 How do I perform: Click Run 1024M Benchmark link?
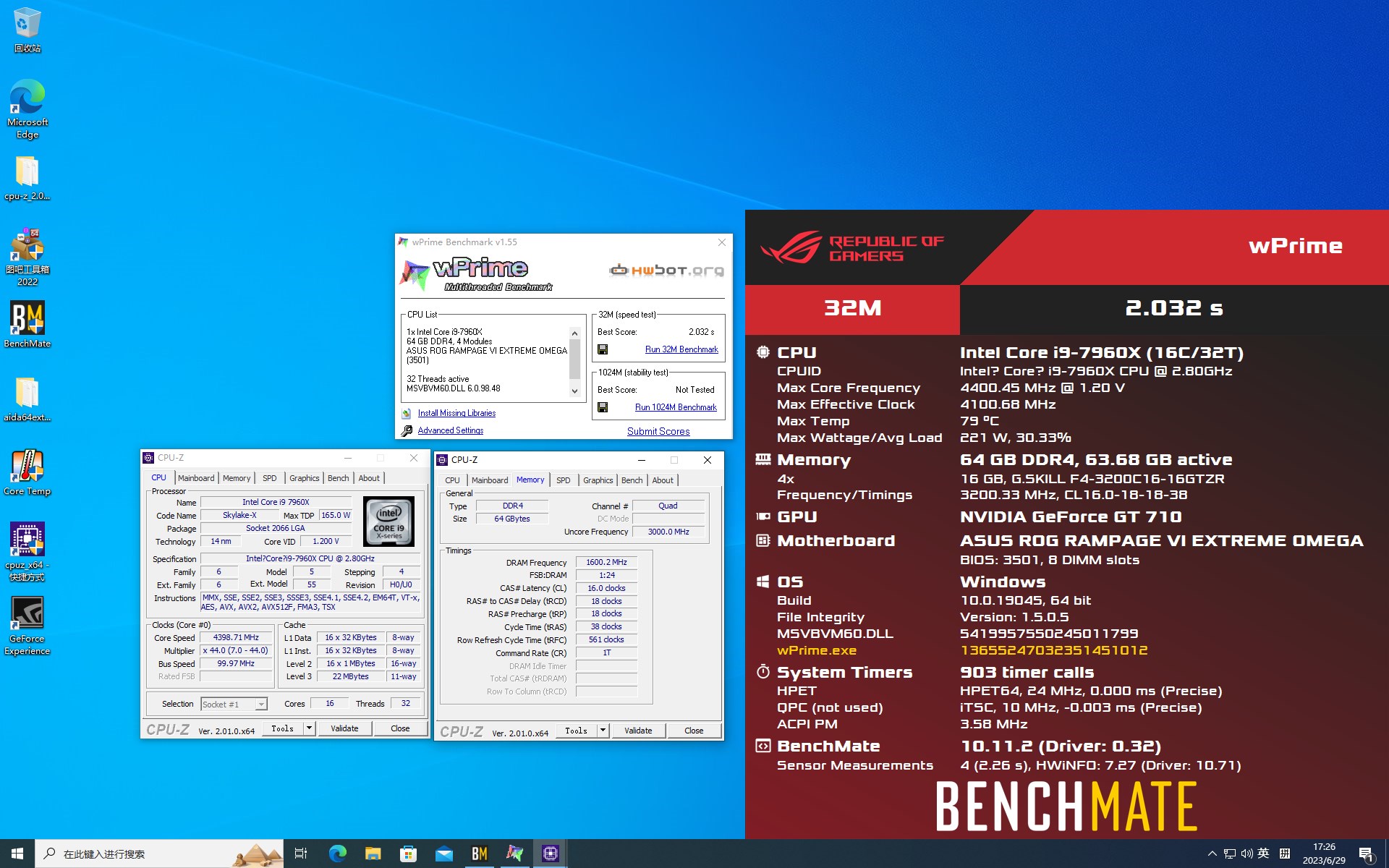[x=676, y=407]
